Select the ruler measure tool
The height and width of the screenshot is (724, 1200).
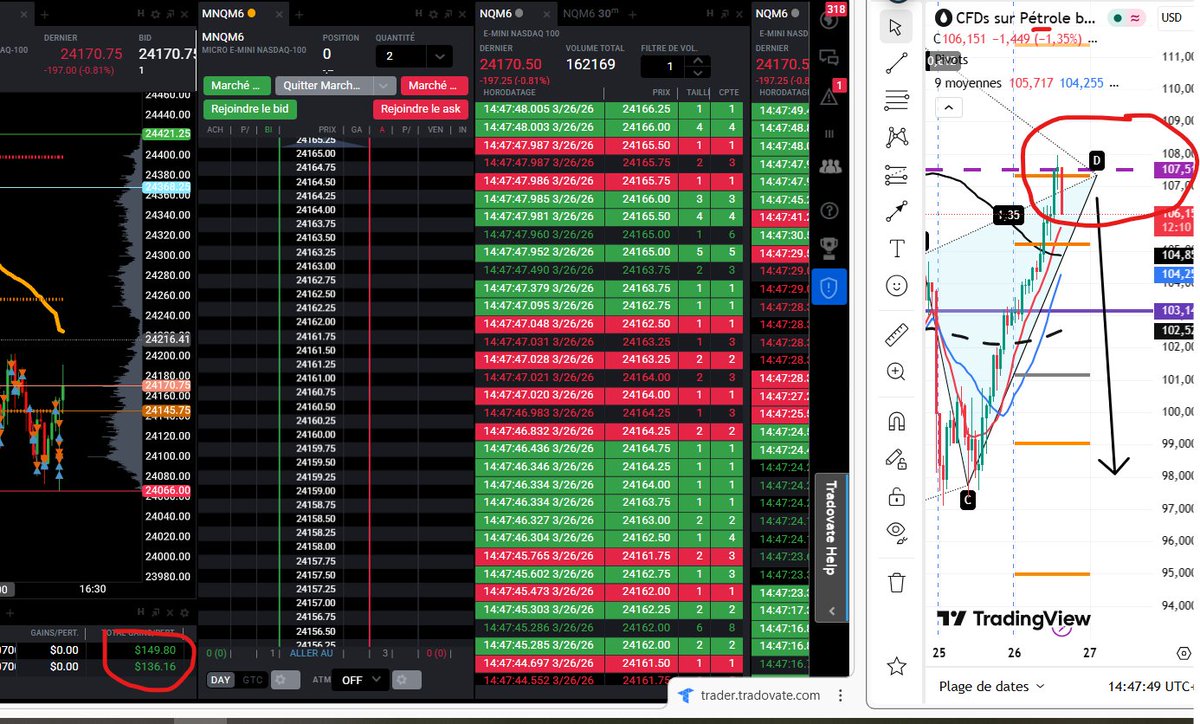tap(896, 335)
